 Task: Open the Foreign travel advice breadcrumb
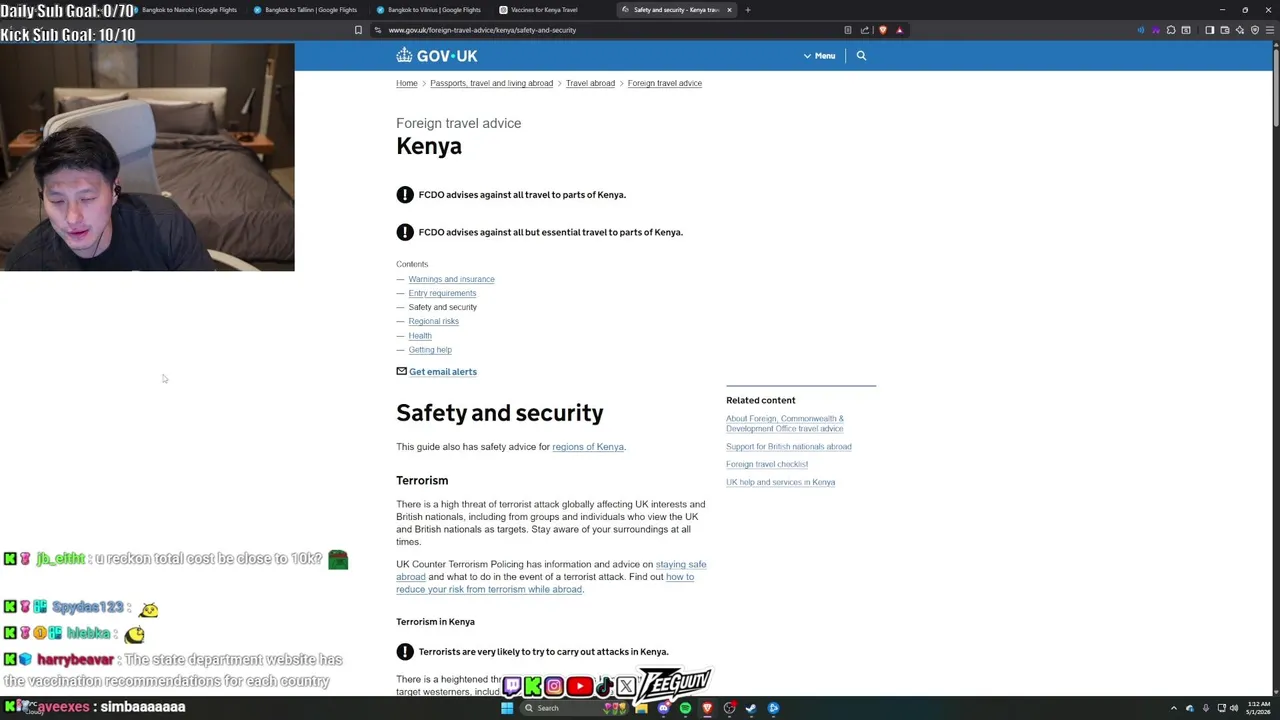664,83
